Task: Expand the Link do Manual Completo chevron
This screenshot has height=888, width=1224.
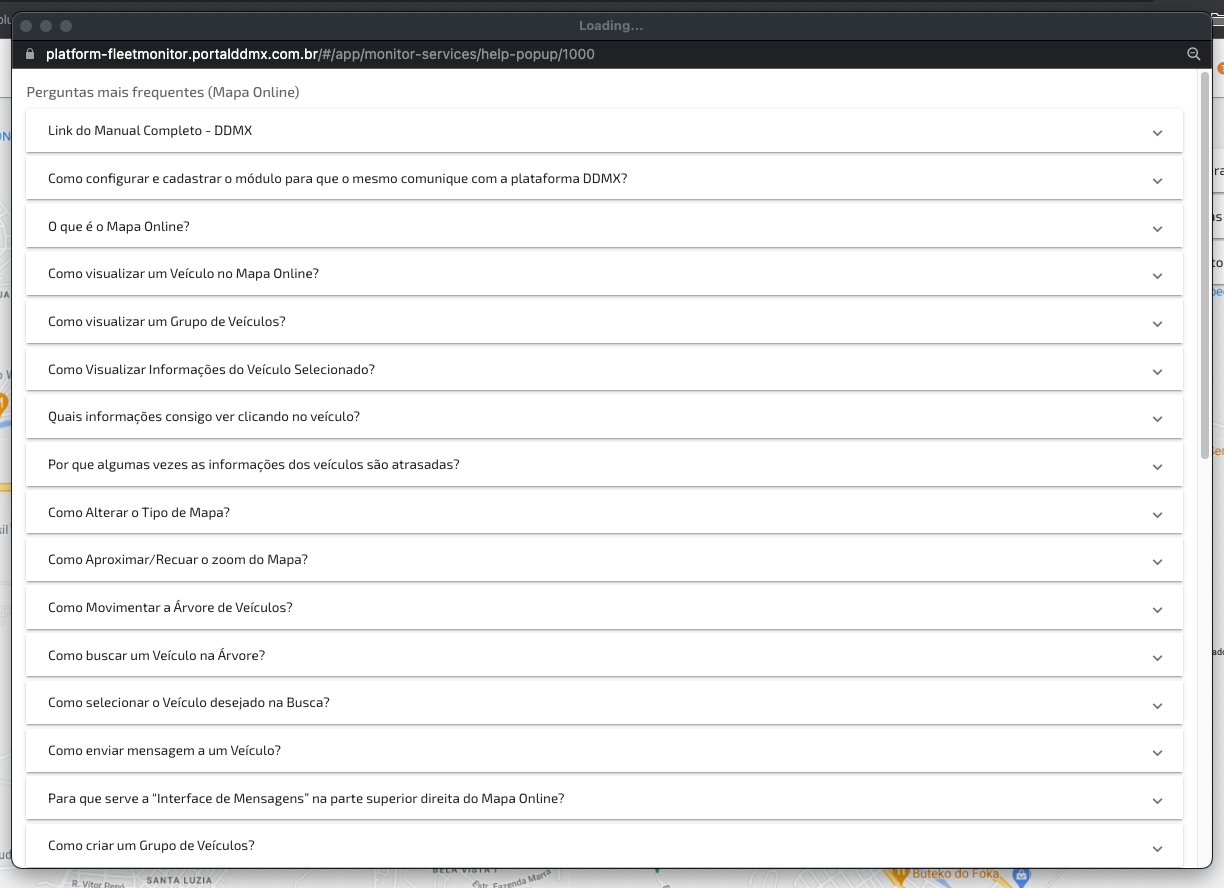Action: point(1157,133)
